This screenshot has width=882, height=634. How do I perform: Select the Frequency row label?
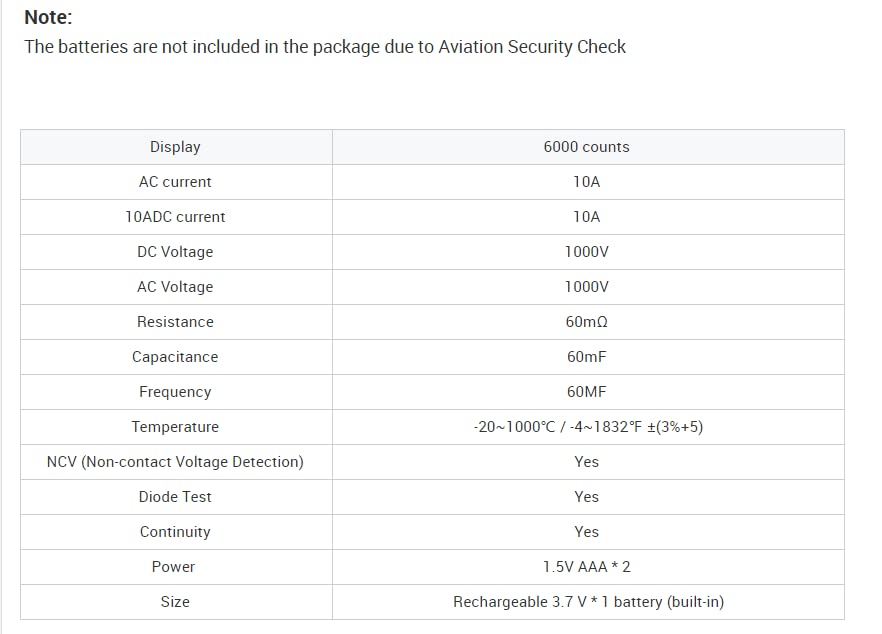[x=175, y=392]
